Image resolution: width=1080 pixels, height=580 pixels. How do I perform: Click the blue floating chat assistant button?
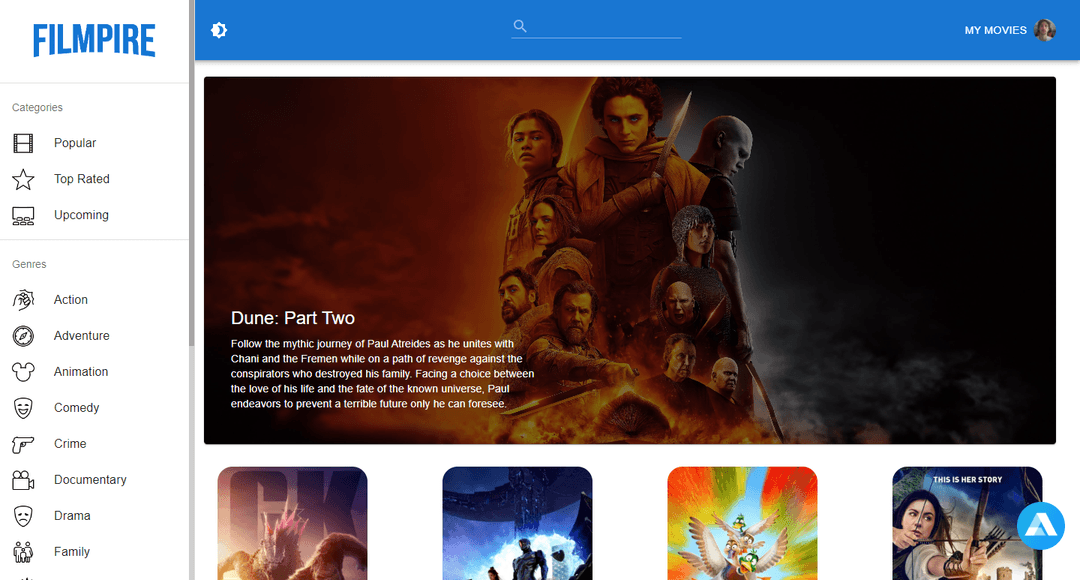click(x=1040, y=526)
